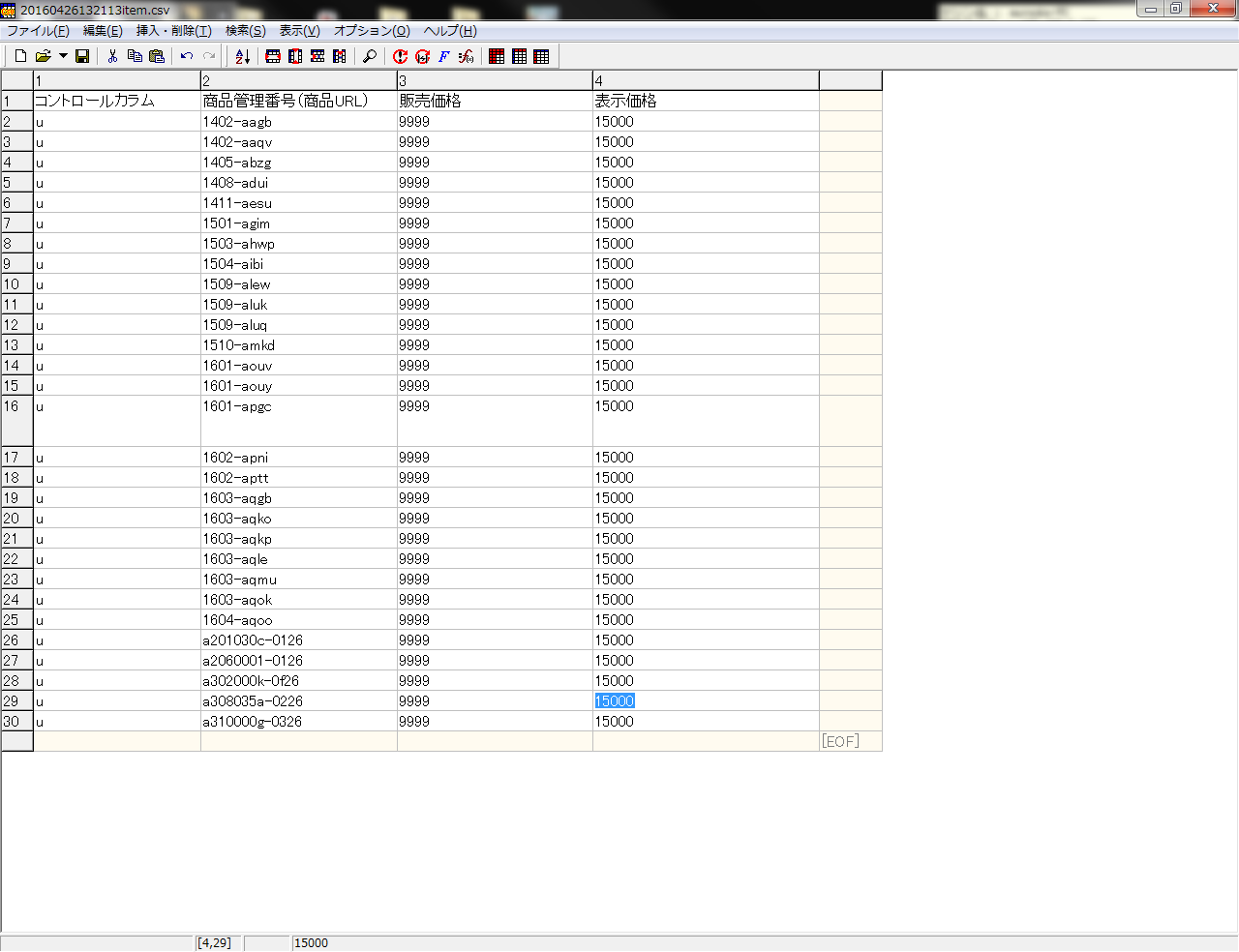The width and height of the screenshot is (1239, 952).
Task: Select cell 1405-abzg
Action: tap(299, 163)
